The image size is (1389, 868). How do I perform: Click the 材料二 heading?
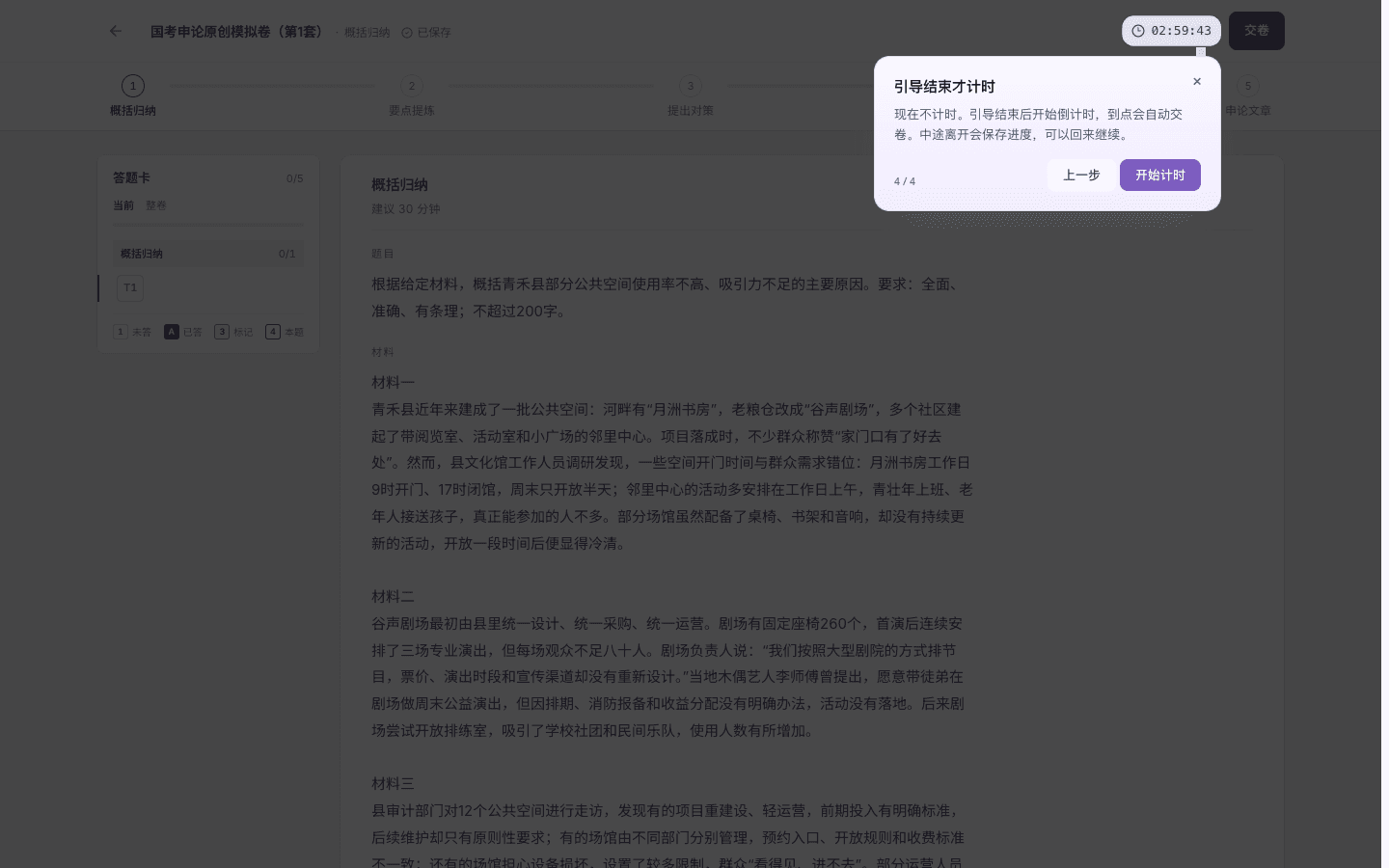[x=394, y=597]
